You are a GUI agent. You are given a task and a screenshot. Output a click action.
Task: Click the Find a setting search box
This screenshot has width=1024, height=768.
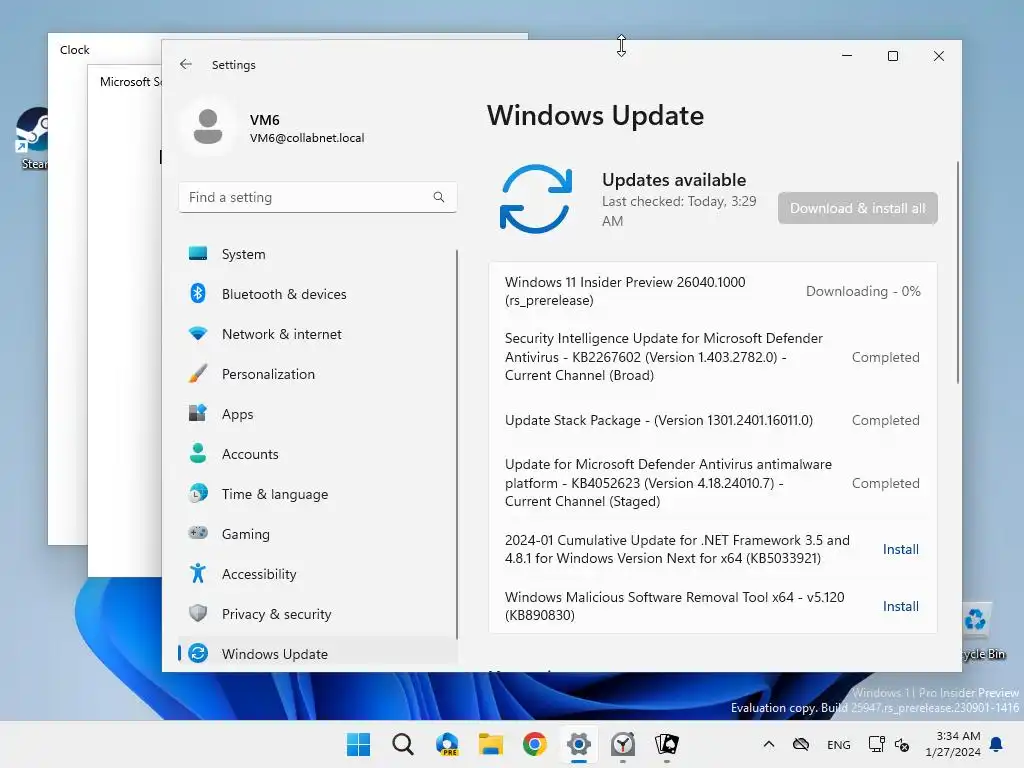317,197
